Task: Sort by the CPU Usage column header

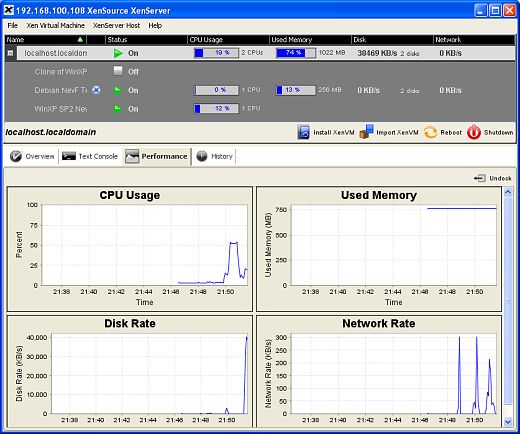Action: tap(228, 39)
